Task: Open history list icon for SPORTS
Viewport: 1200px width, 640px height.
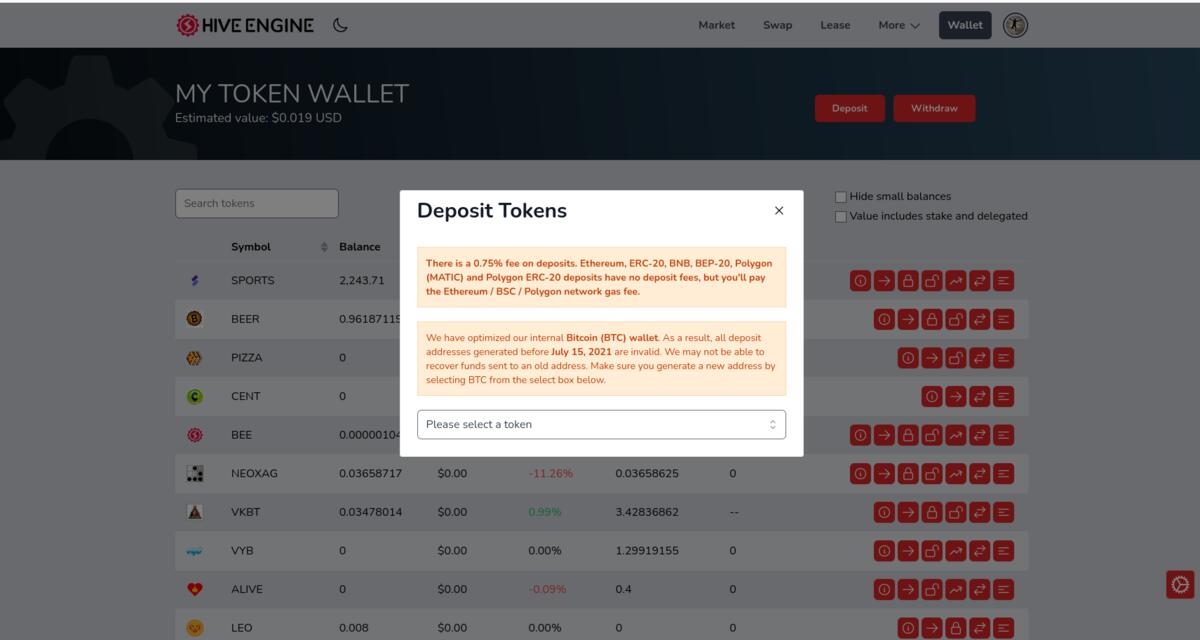Action: click(x=1004, y=281)
